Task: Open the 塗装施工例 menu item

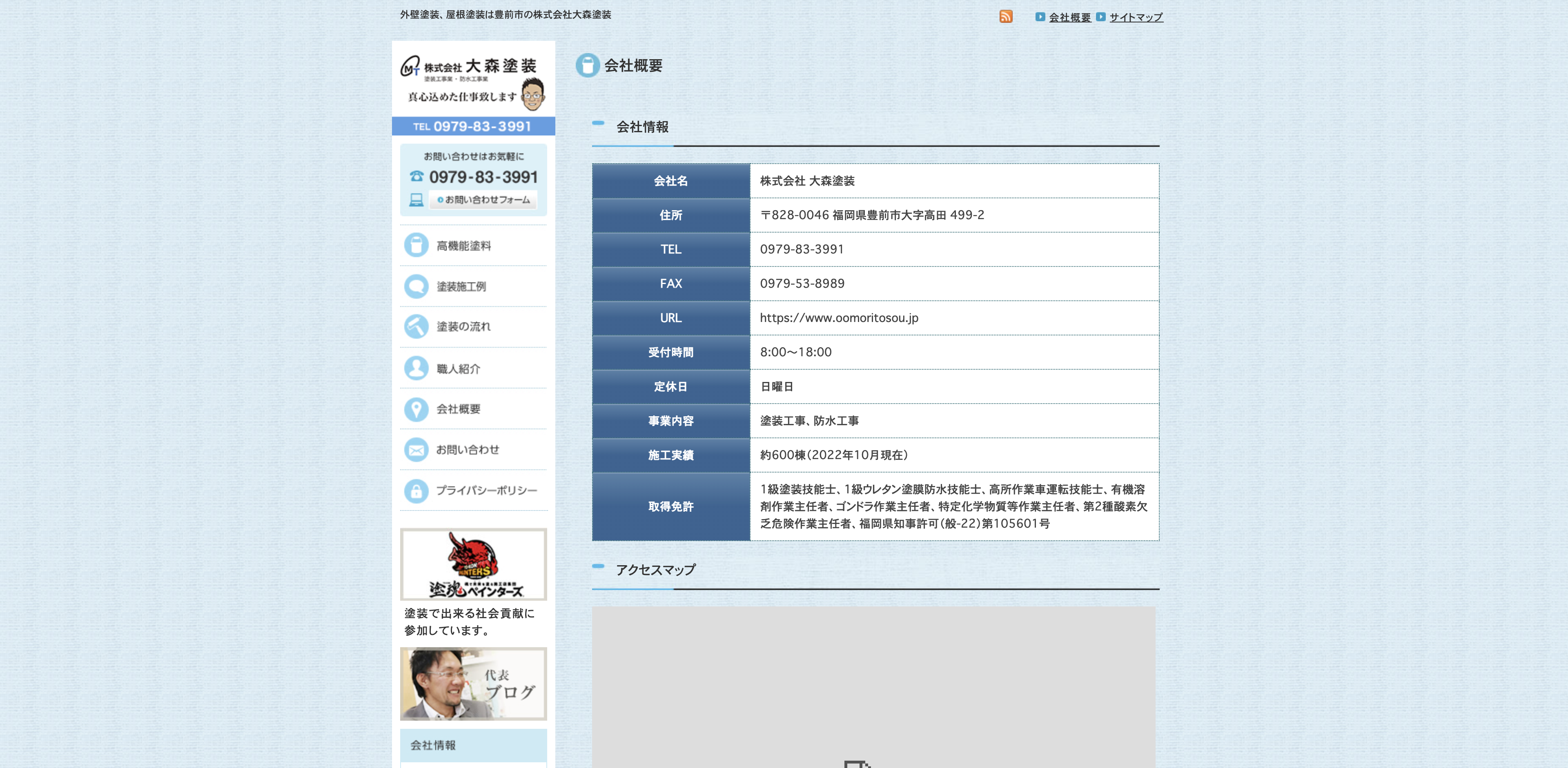Action: pyautogui.click(x=473, y=286)
